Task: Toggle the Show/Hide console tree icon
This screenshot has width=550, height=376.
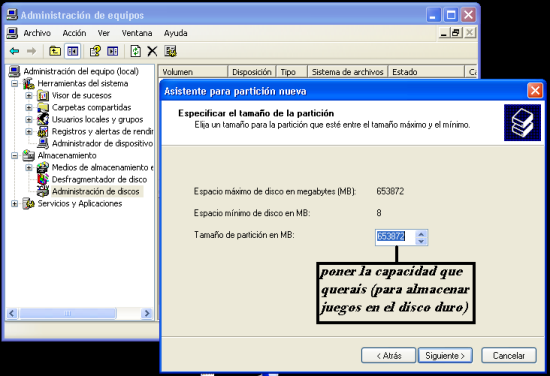Action: (x=73, y=51)
